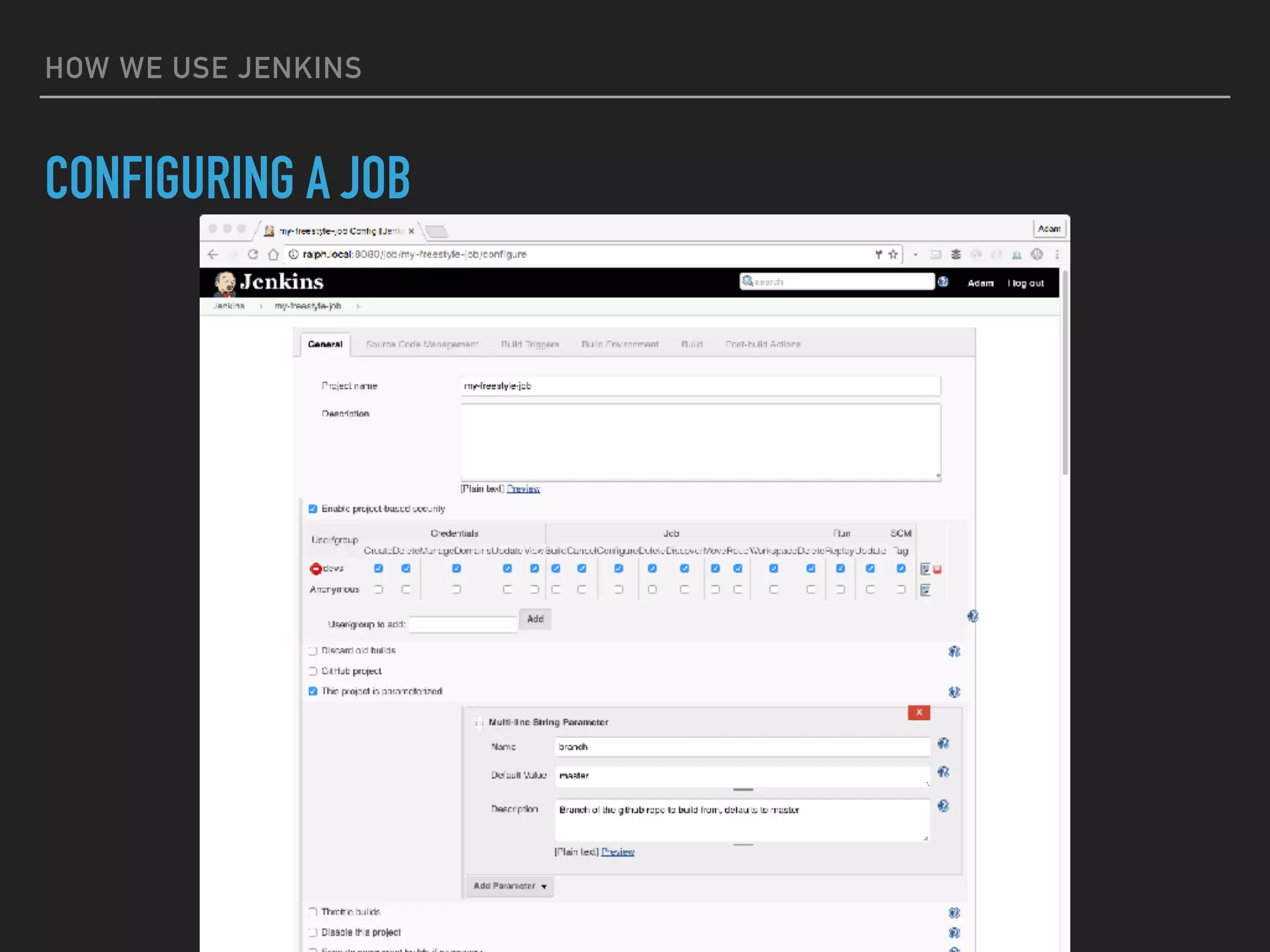
Task: Switch to Build Triggers tab
Action: coord(530,345)
